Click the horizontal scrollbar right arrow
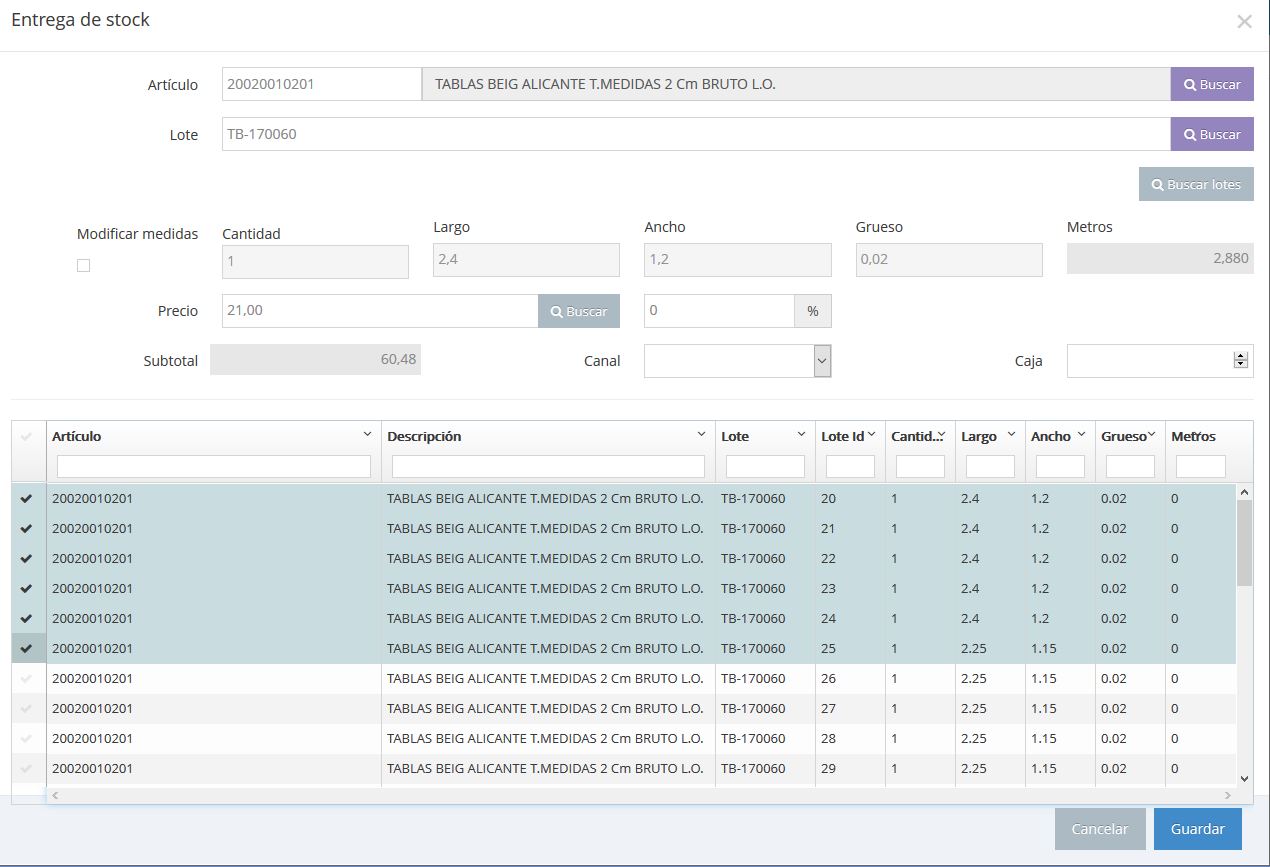1270x867 pixels. pos(1228,796)
